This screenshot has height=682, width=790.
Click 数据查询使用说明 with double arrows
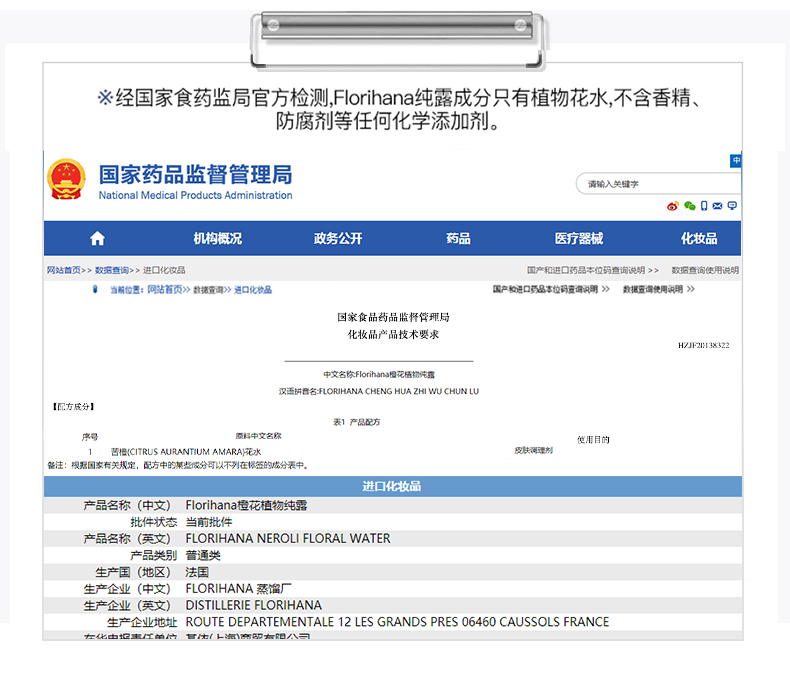[x=659, y=289]
